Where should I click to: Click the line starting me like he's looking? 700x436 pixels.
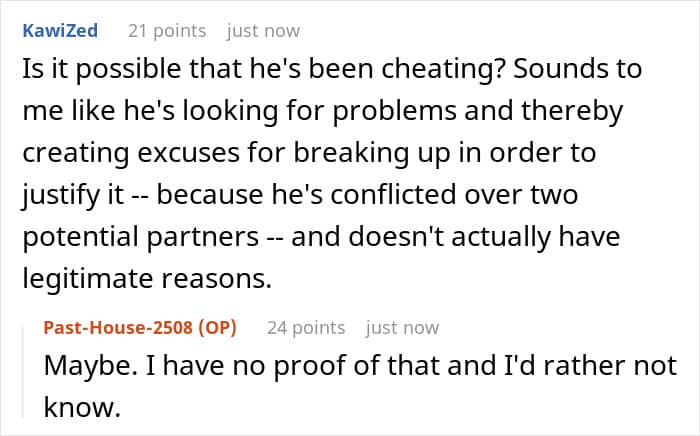pos(322,111)
